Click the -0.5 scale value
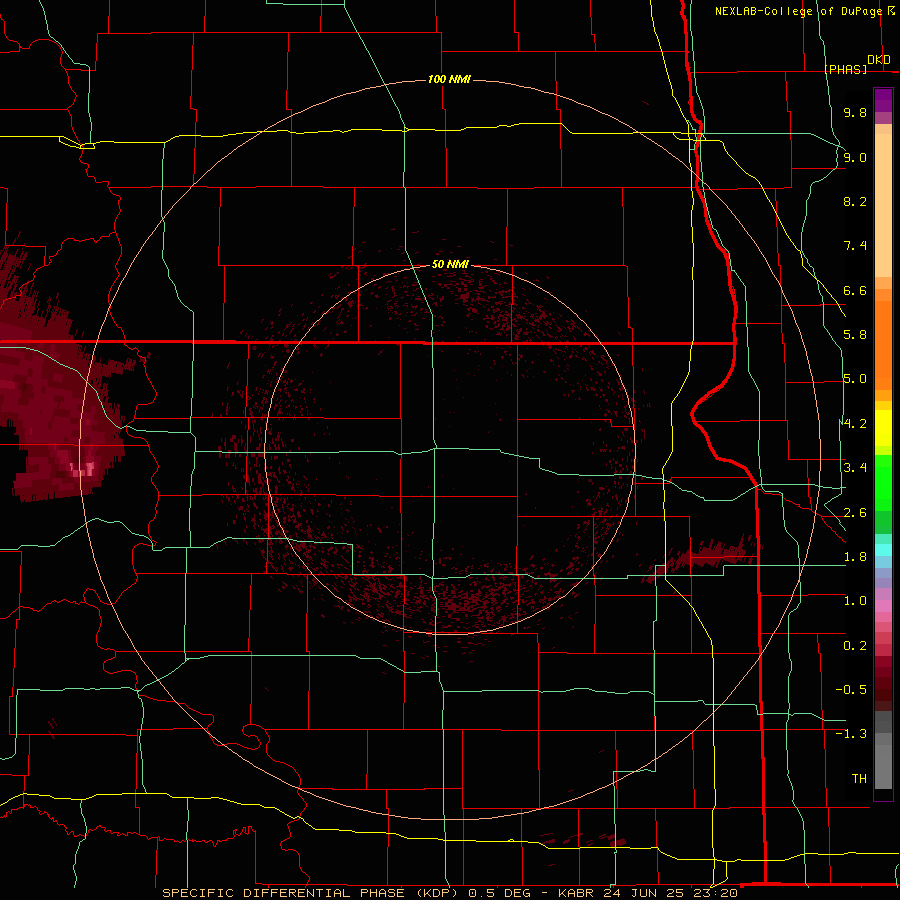 [851, 690]
